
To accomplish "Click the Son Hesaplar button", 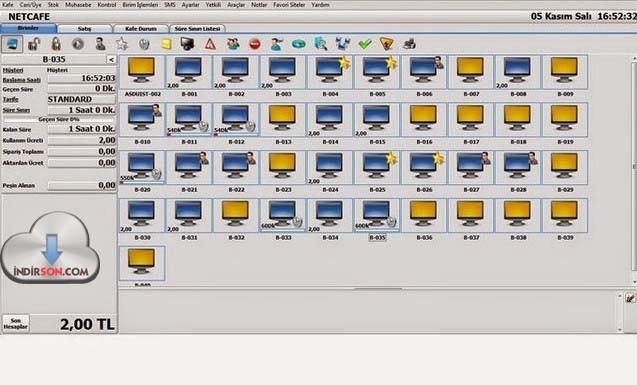I will click(x=15, y=324).
